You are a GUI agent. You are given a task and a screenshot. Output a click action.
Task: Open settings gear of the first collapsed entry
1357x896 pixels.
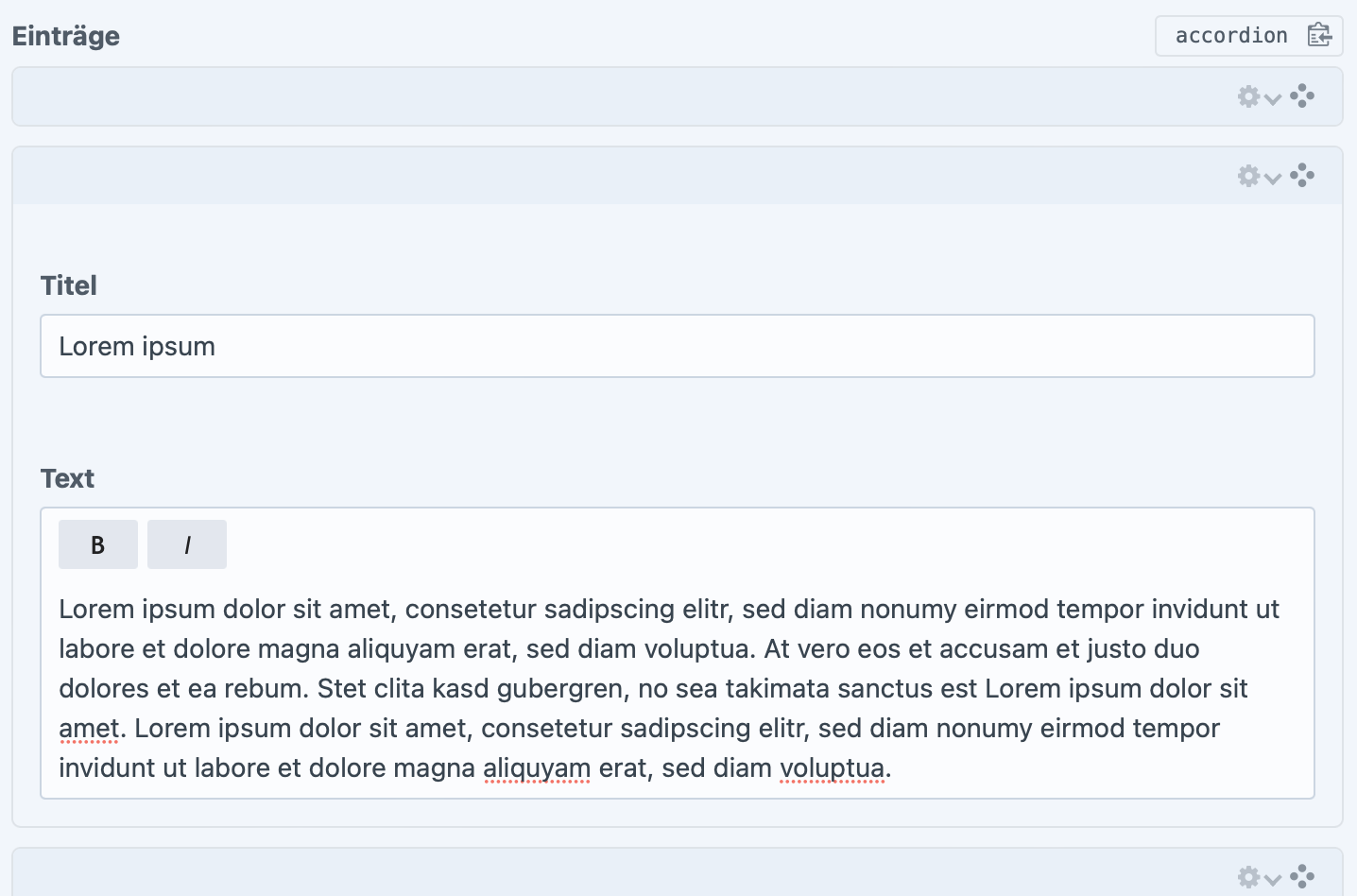pos(1248,96)
